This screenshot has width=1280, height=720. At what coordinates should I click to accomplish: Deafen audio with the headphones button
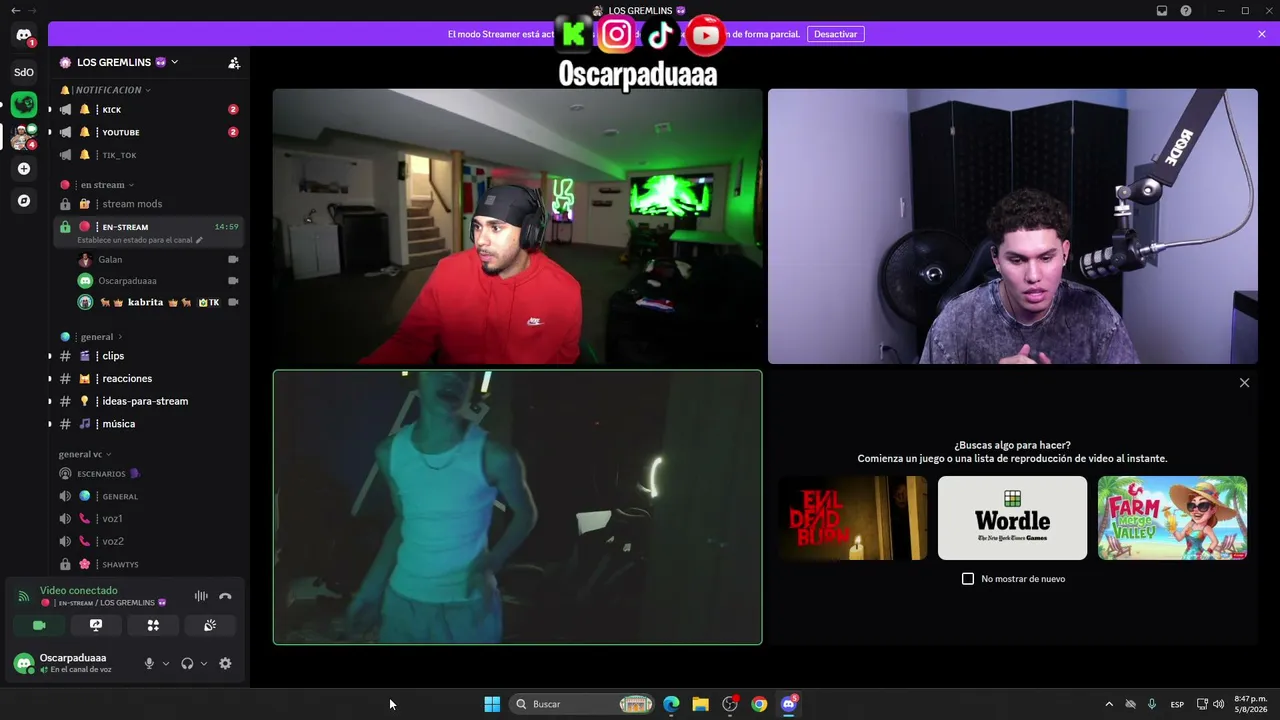(x=187, y=663)
